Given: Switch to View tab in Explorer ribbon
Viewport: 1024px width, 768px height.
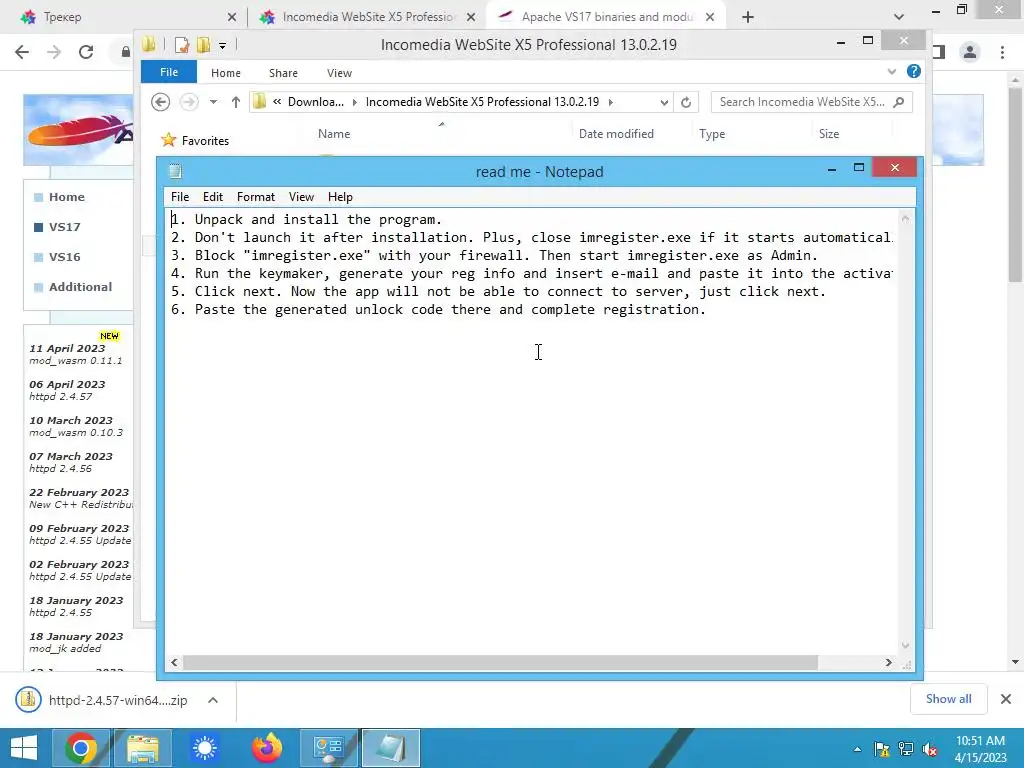Looking at the screenshot, I should (339, 73).
